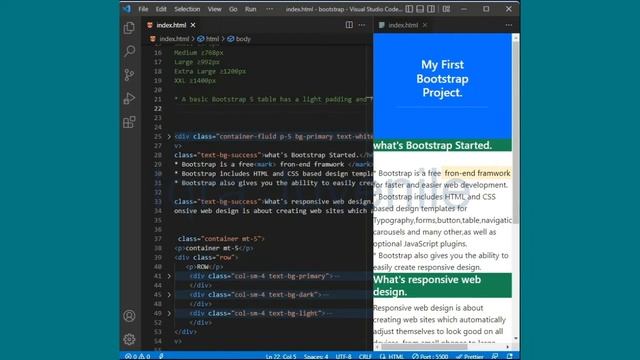This screenshot has height=360, width=640.
Task: Click the Prettier status bar item
Action: click(x=470, y=356)
